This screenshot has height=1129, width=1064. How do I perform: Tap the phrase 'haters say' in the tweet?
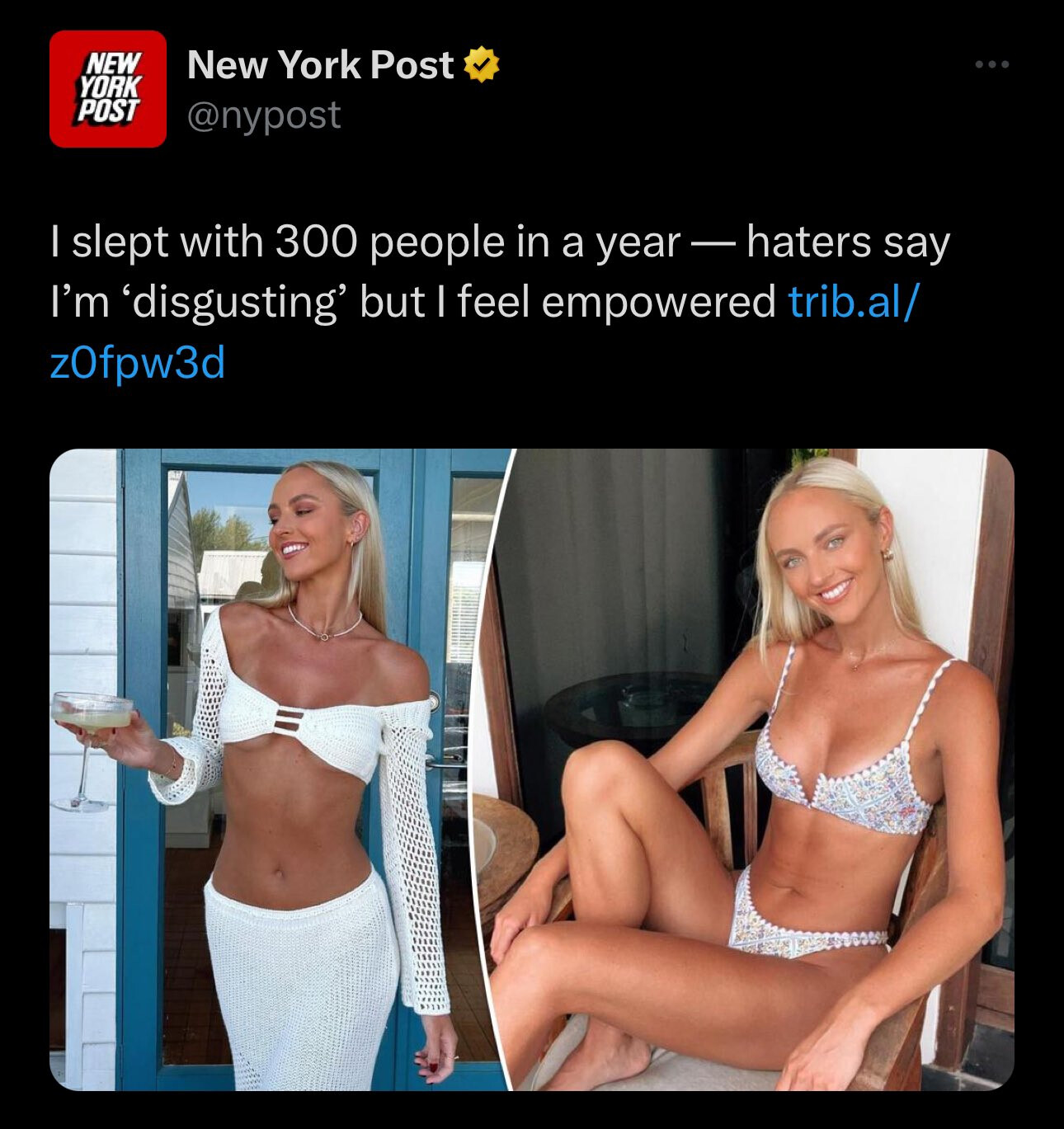[849, 242]
